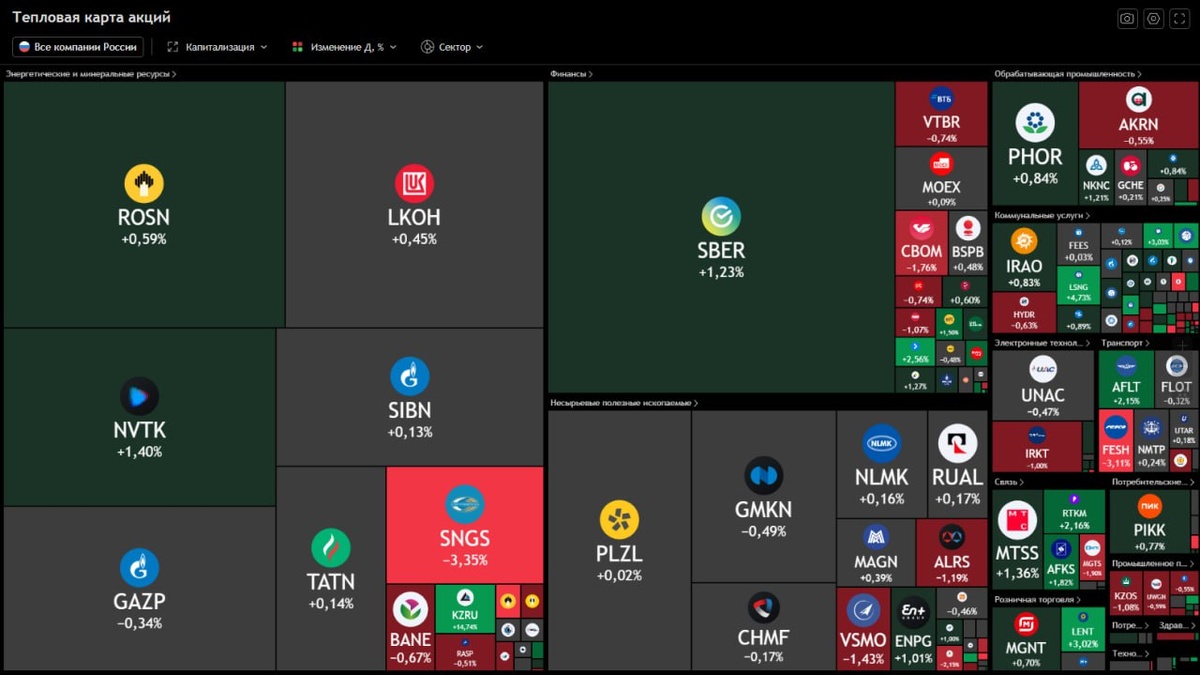Click the PIKK PIK logo
The width and height of the screenshot is (1200, 675).
click(x=1150, y=507)
